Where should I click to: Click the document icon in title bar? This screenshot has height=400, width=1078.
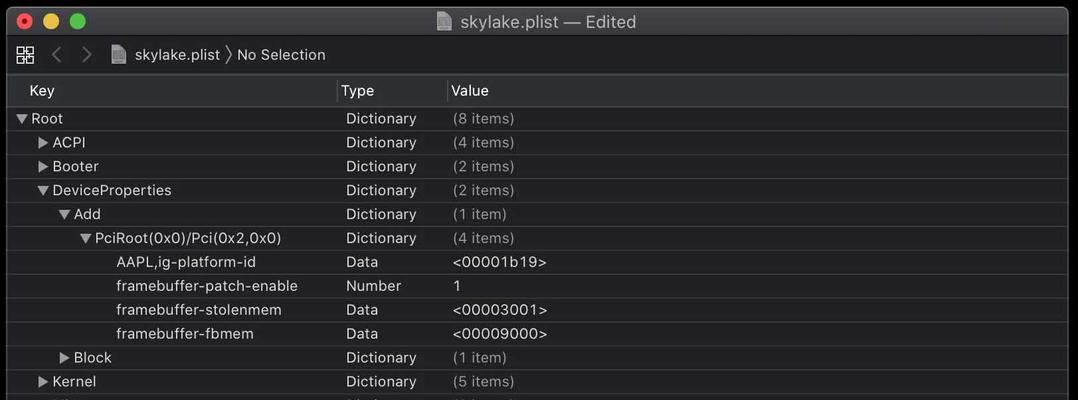point(445,21)
